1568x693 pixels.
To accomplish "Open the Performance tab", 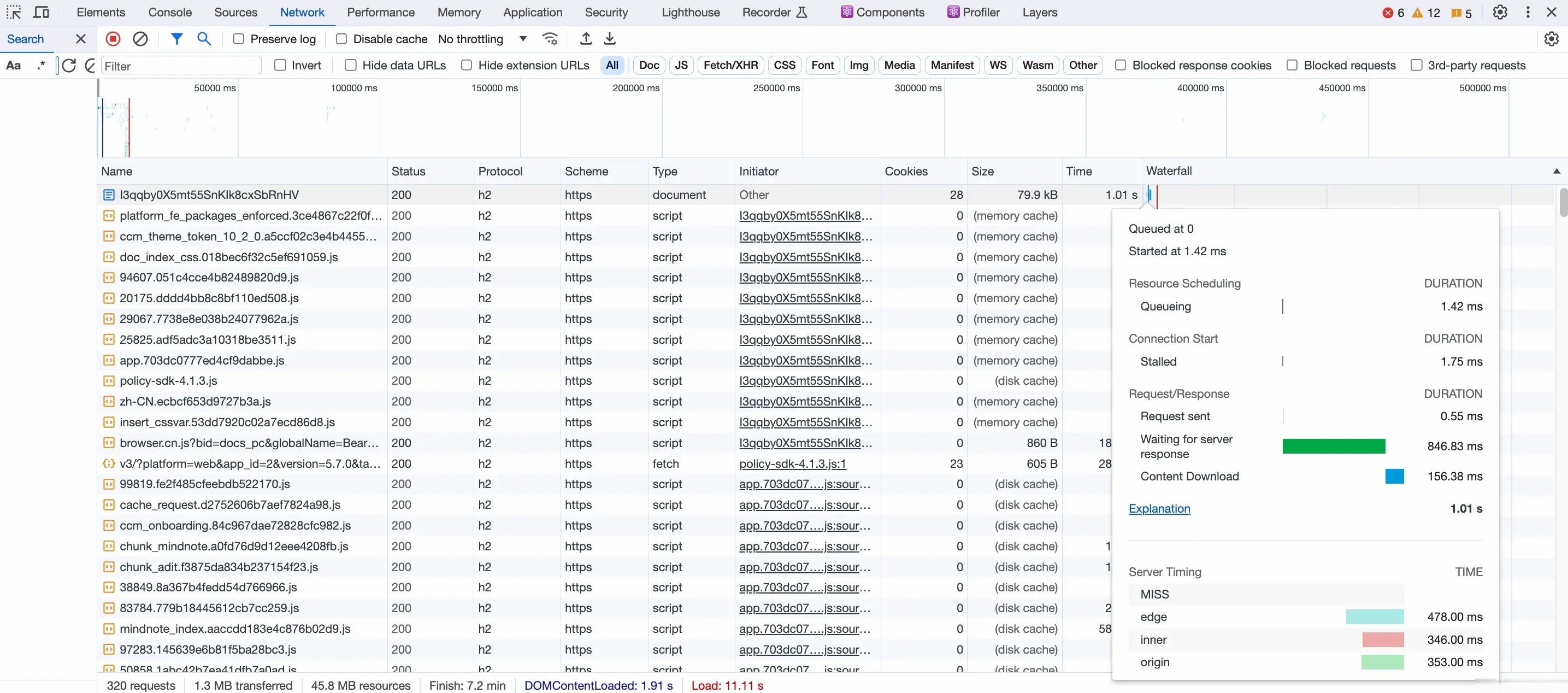I will [x=380, y=12].
